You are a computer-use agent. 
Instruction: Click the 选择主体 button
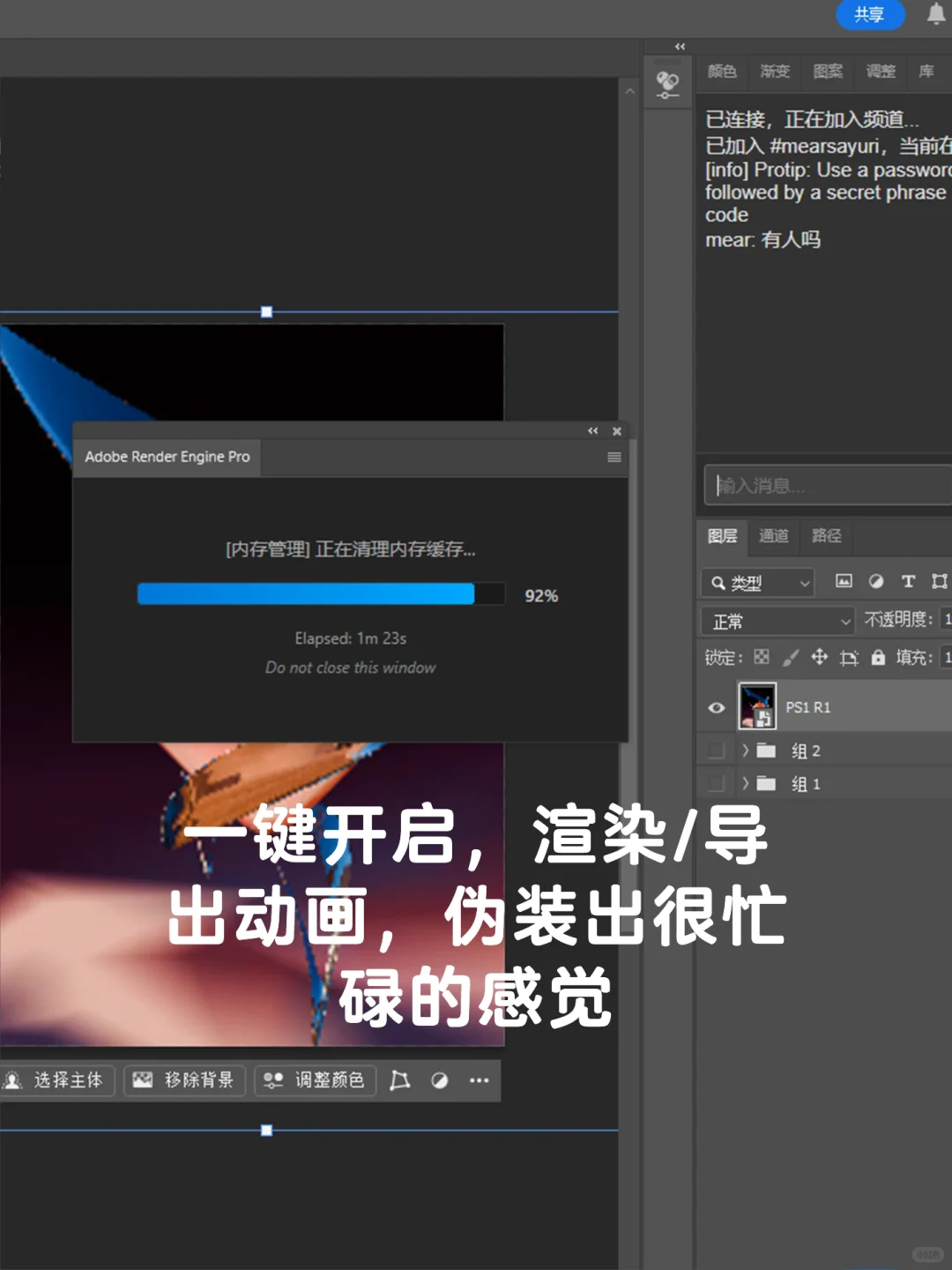pyautogui.click(x=58, y=1080)
